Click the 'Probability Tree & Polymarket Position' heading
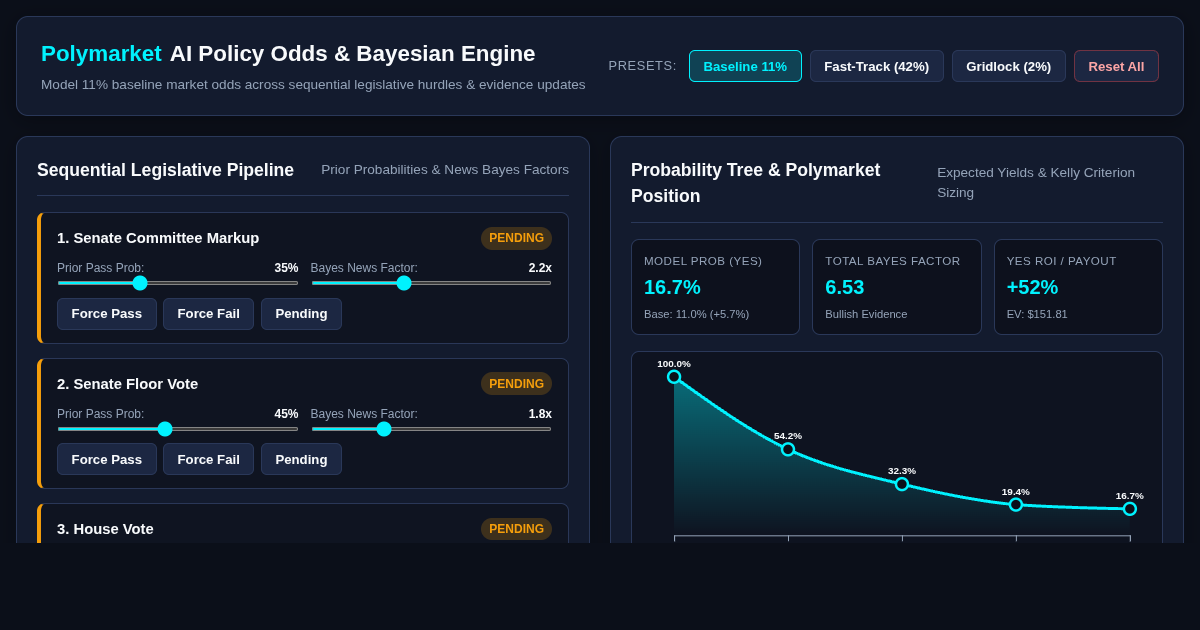Image resolution: width=1200 pixels, height=630 pixels. click(755, 183)
